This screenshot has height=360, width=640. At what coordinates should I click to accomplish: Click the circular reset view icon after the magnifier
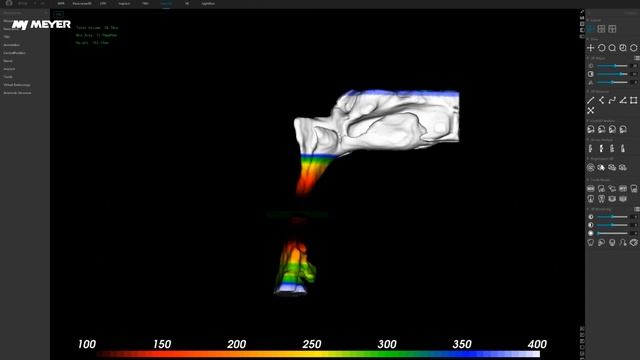coord(623,48)
